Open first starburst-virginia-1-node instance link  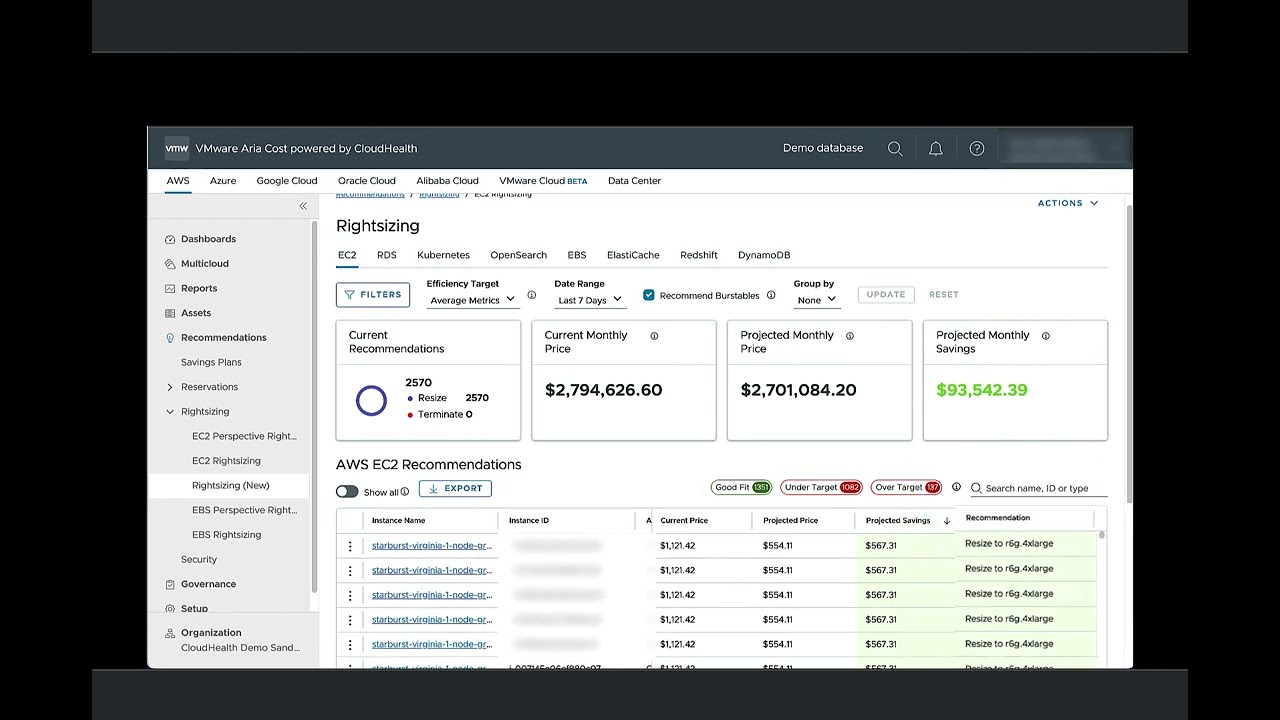[432, 546]
